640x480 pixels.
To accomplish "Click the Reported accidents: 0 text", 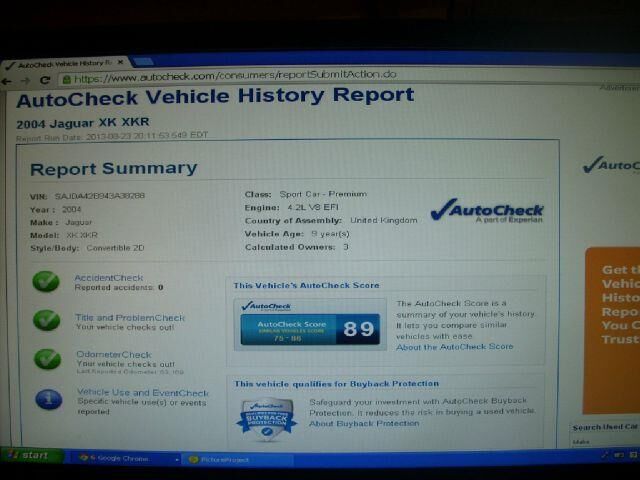I will [119, 287].
